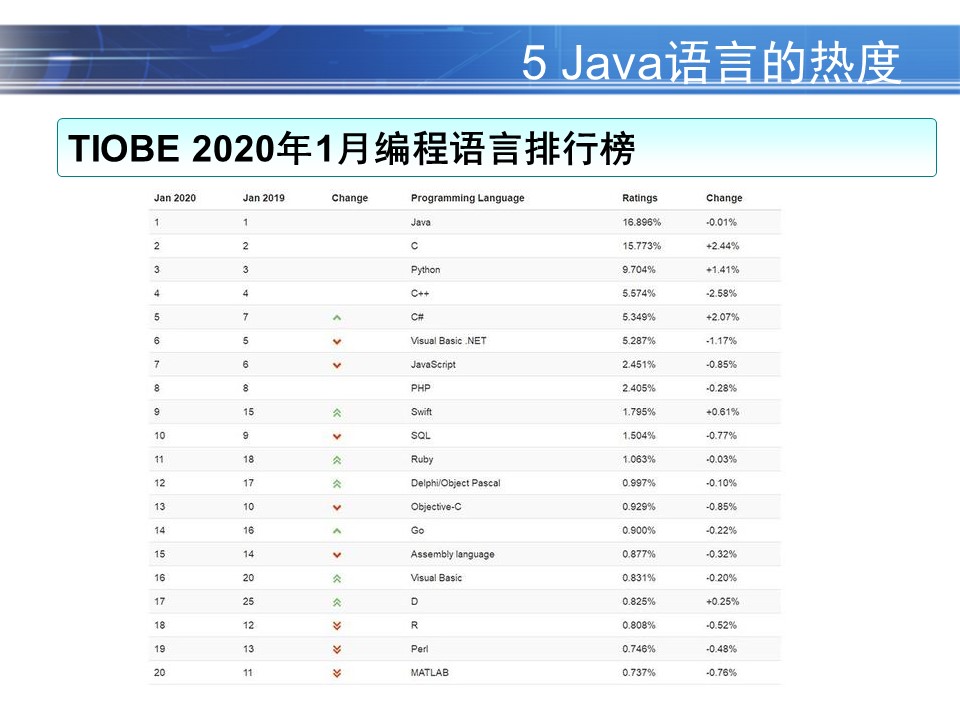Click Java's rating '16.896%'
Viewport: 960px width, 720px height.
(642, 222)
